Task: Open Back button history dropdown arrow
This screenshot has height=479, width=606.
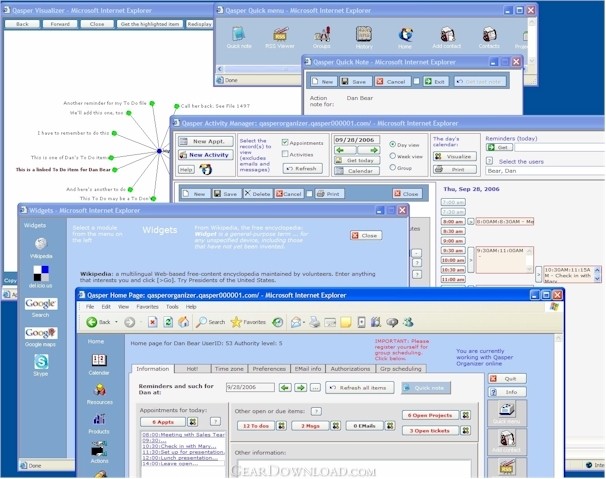Action: (116, 322)
